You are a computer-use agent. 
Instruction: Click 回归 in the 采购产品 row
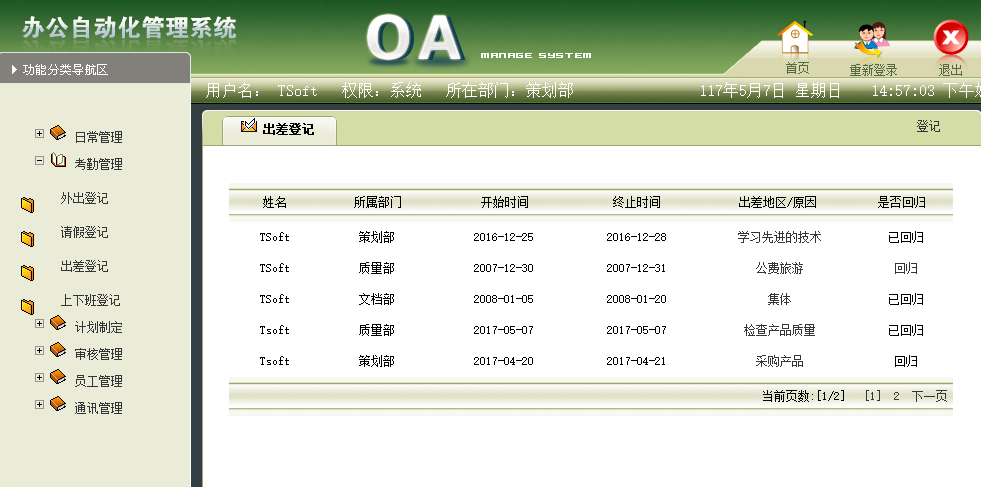[906, 361]
